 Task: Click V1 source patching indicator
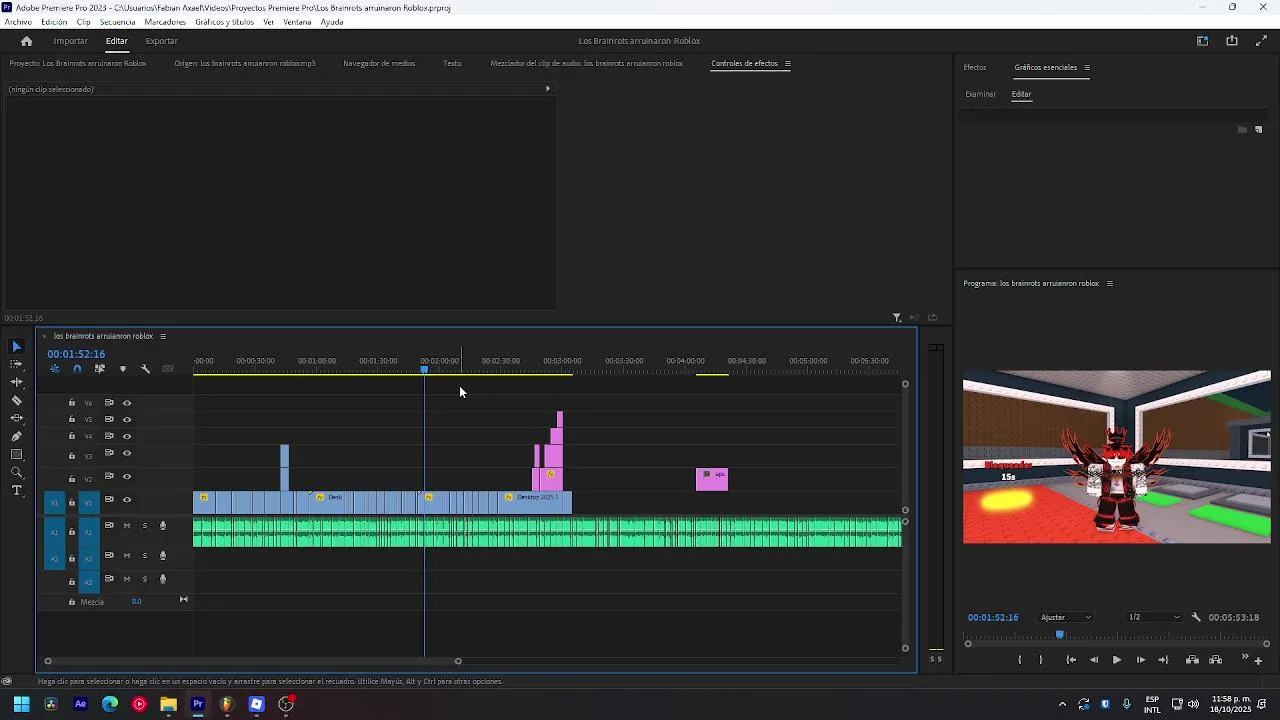[54, 502]
